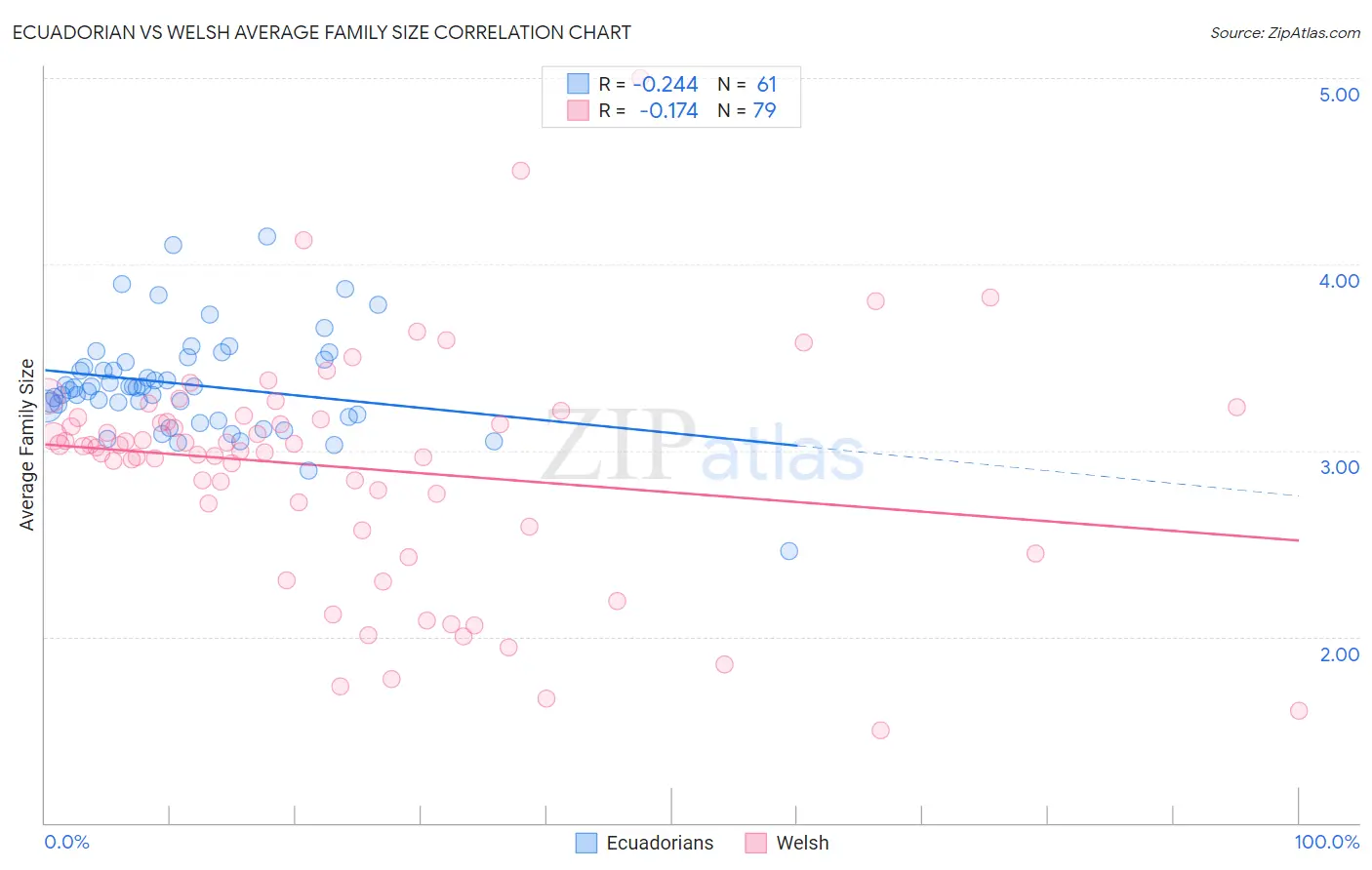Click the 100.0% x-axis label

tap(1327, 842)
